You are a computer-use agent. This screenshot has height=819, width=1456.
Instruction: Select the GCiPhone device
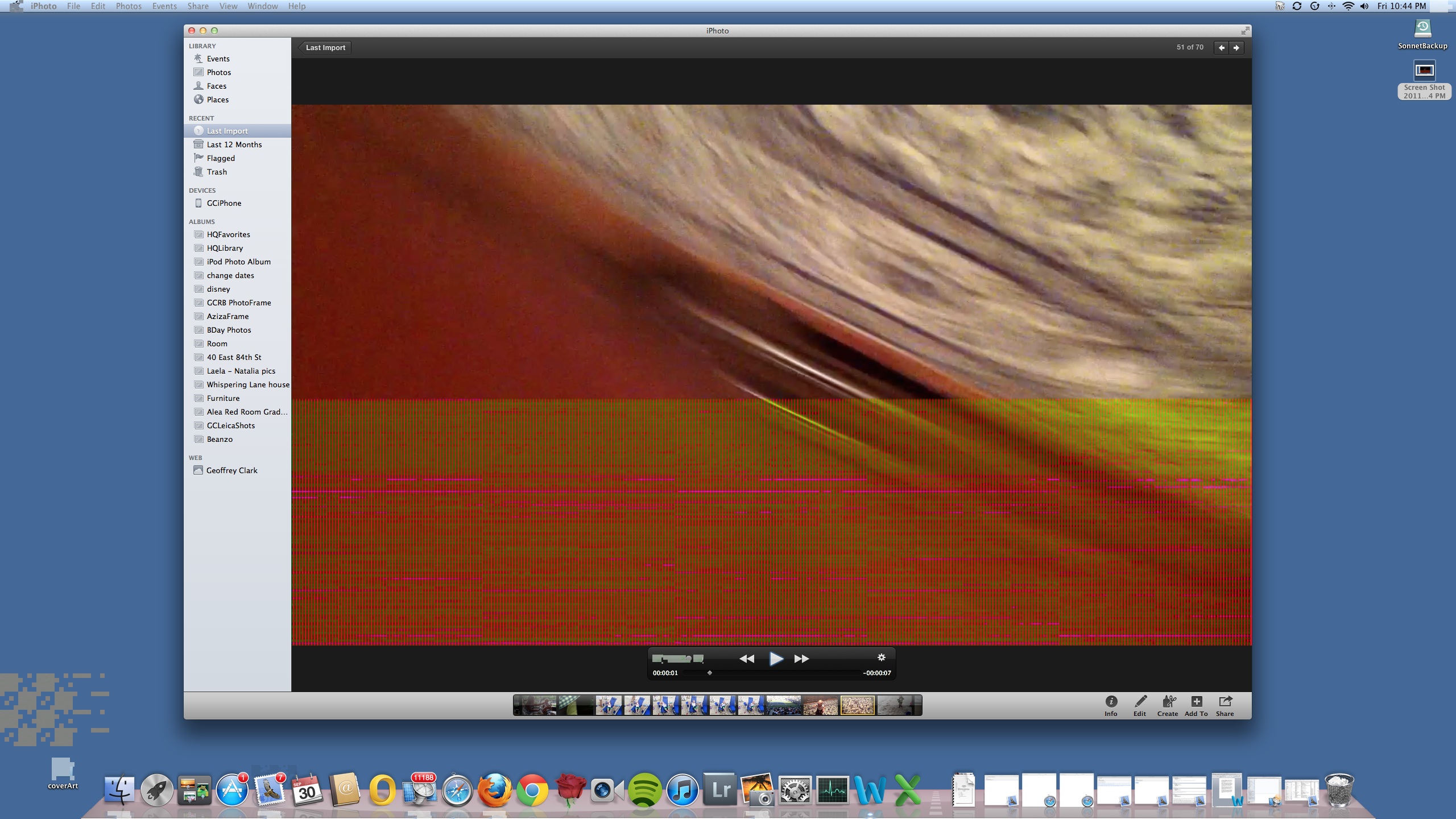(x=224, y=203)
